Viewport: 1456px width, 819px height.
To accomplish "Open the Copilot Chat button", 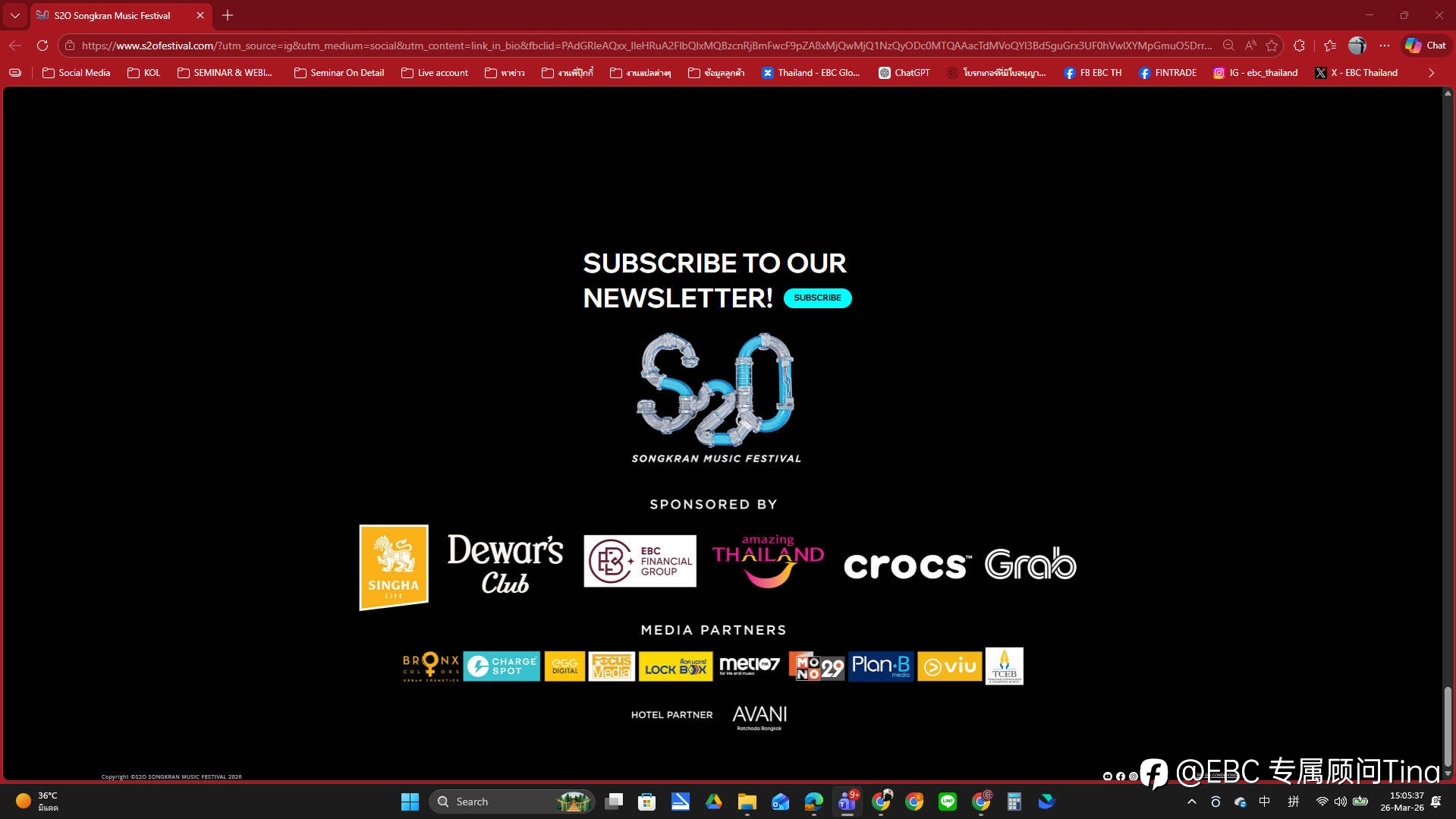I will 1426,46.
